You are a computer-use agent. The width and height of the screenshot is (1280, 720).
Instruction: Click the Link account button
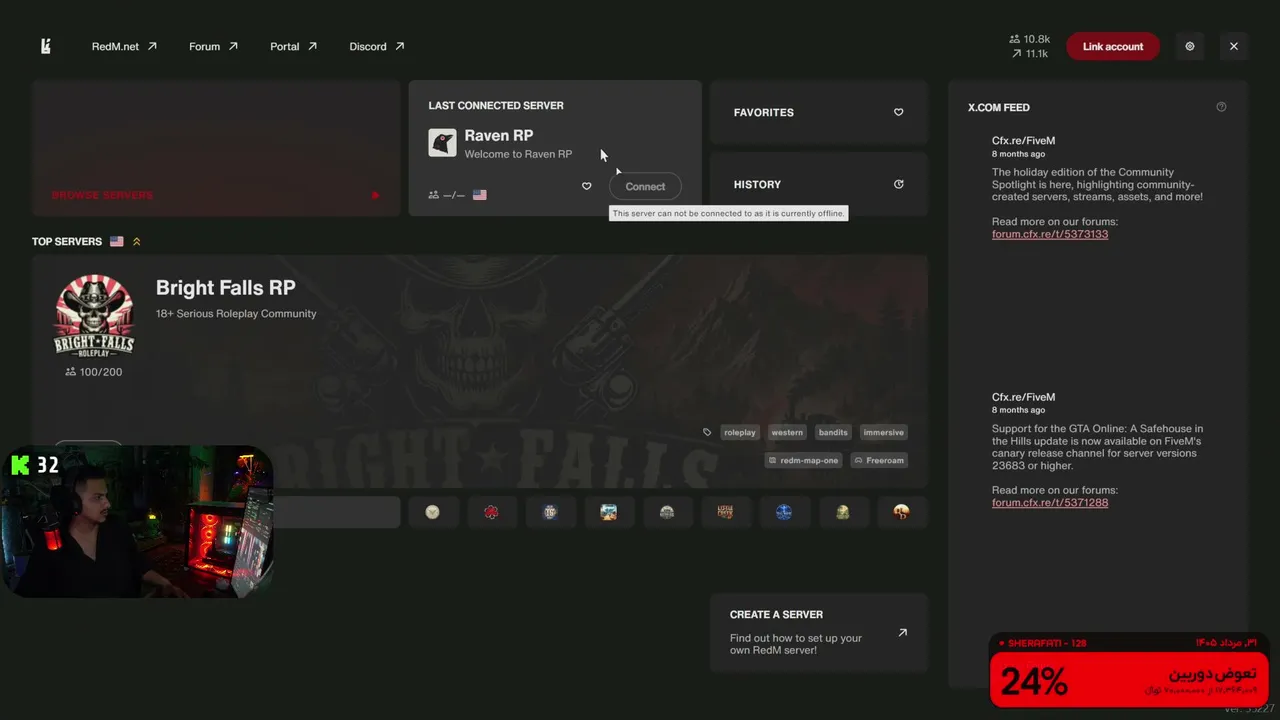(x=1113, y=46)
